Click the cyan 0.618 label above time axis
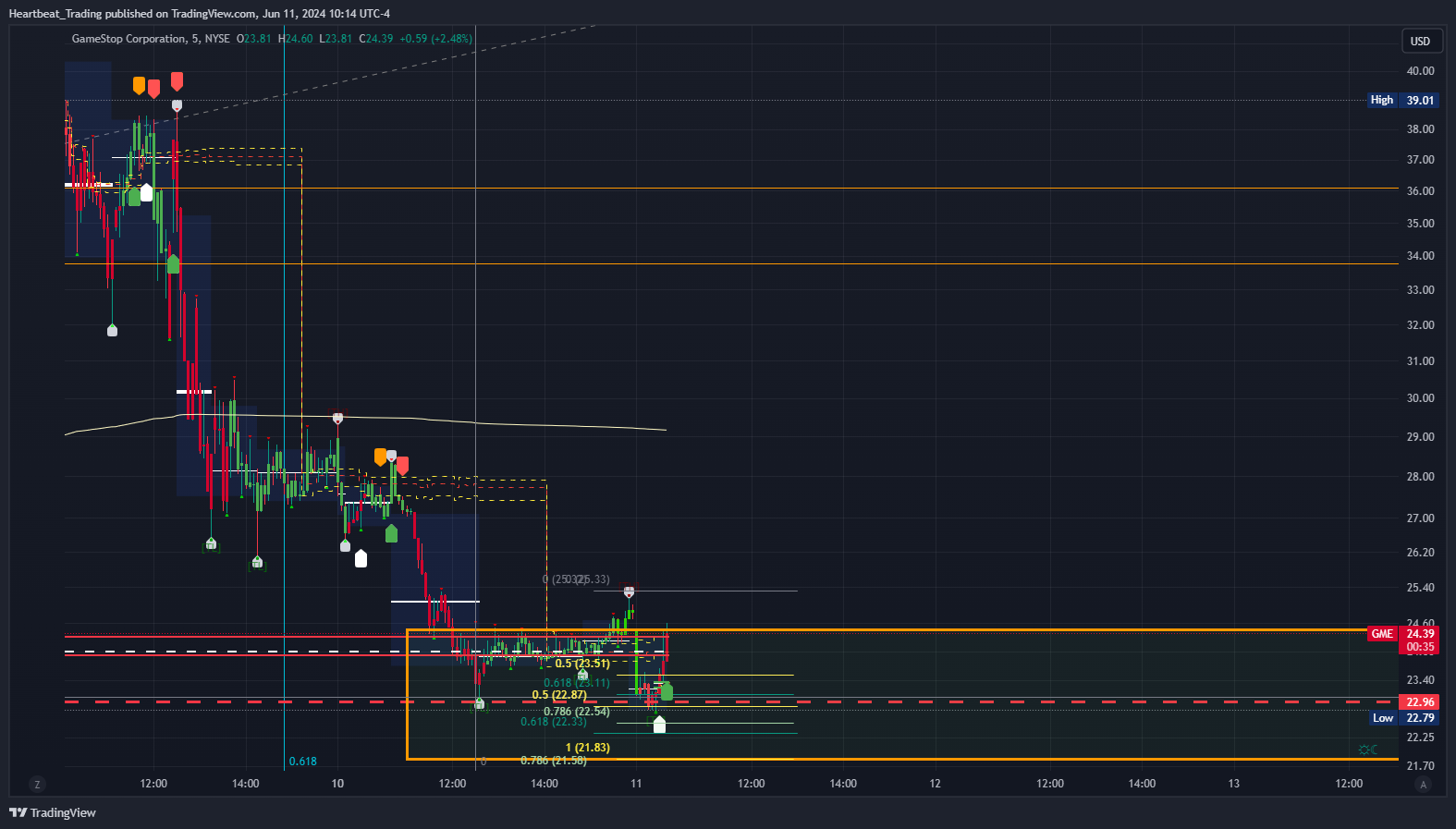The width and height of the screenshot is (1456, 829). [303, 762]
